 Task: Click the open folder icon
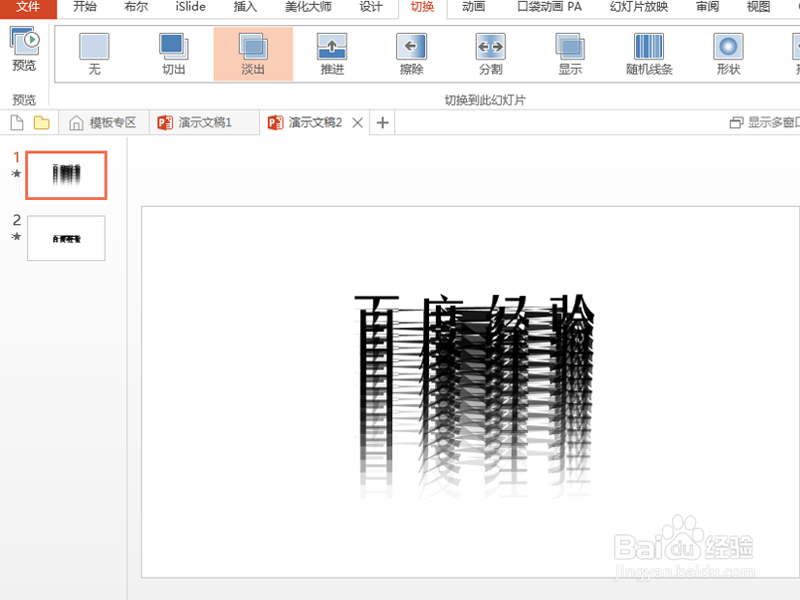pyautogui.click(x=41, y=123)
